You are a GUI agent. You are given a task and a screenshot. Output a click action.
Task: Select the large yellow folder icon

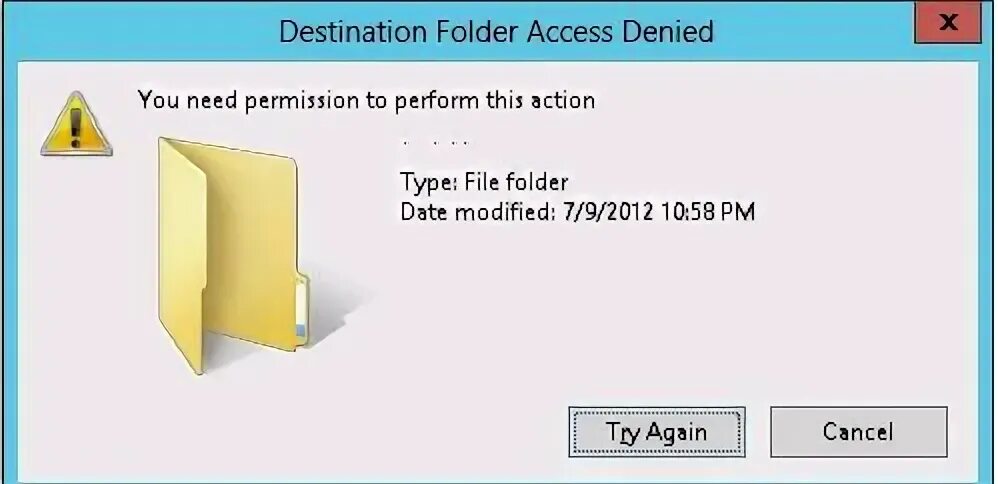click(233, 255)
